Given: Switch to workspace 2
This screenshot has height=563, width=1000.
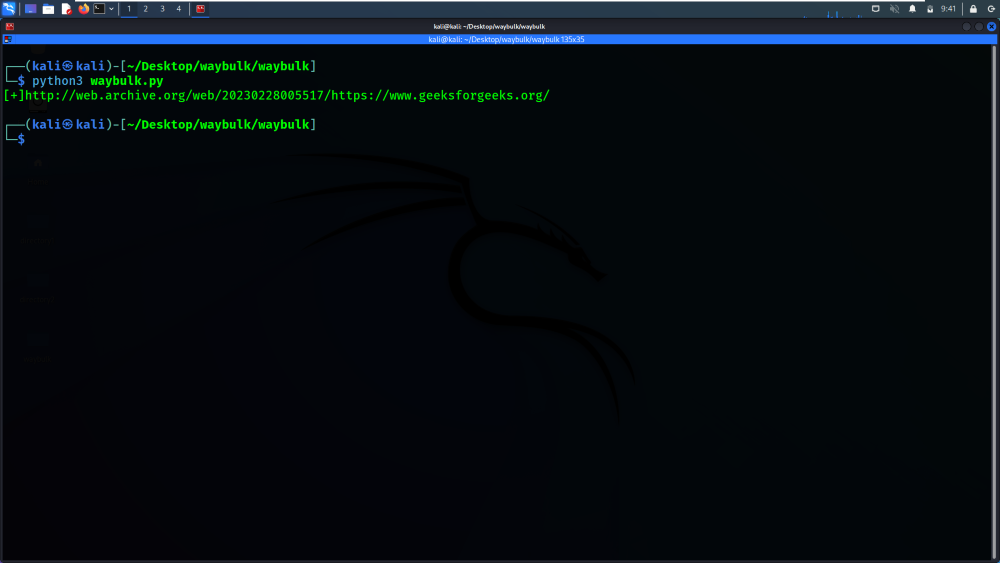Looking at the screenshot, I should pos(145,9).
